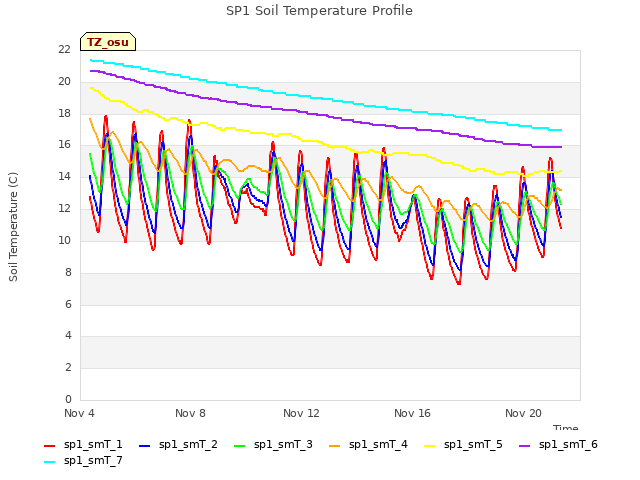Click the 4 y-axis tick label
The width and height of the screenshot is (640, 480).
click(x=68, y=335)
